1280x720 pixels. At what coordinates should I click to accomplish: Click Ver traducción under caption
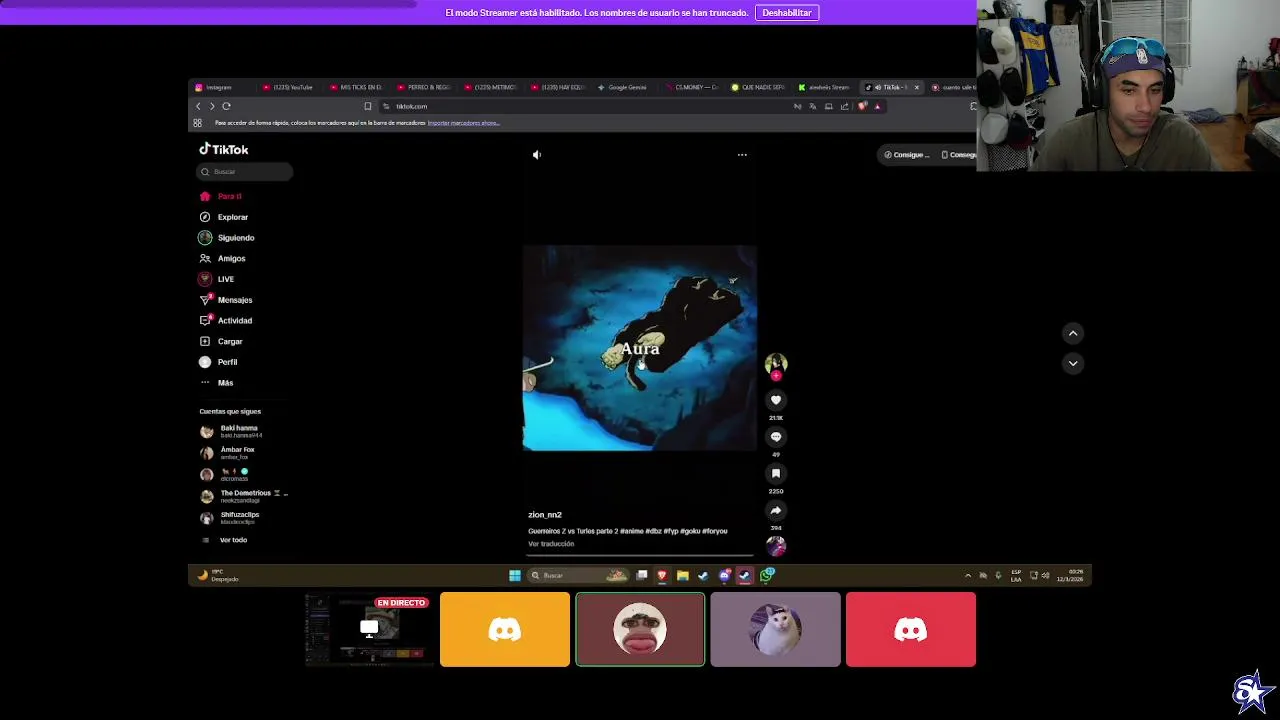[551, 544]
